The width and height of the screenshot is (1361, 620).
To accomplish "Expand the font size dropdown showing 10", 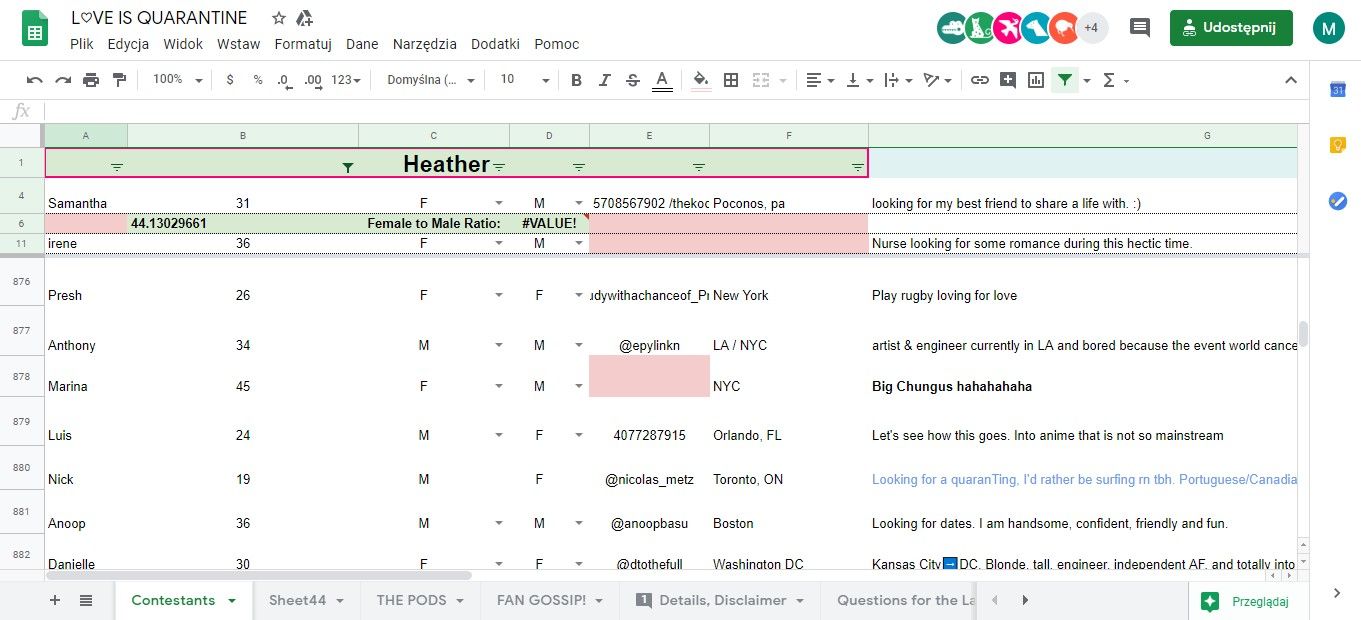I will [545, 80].
